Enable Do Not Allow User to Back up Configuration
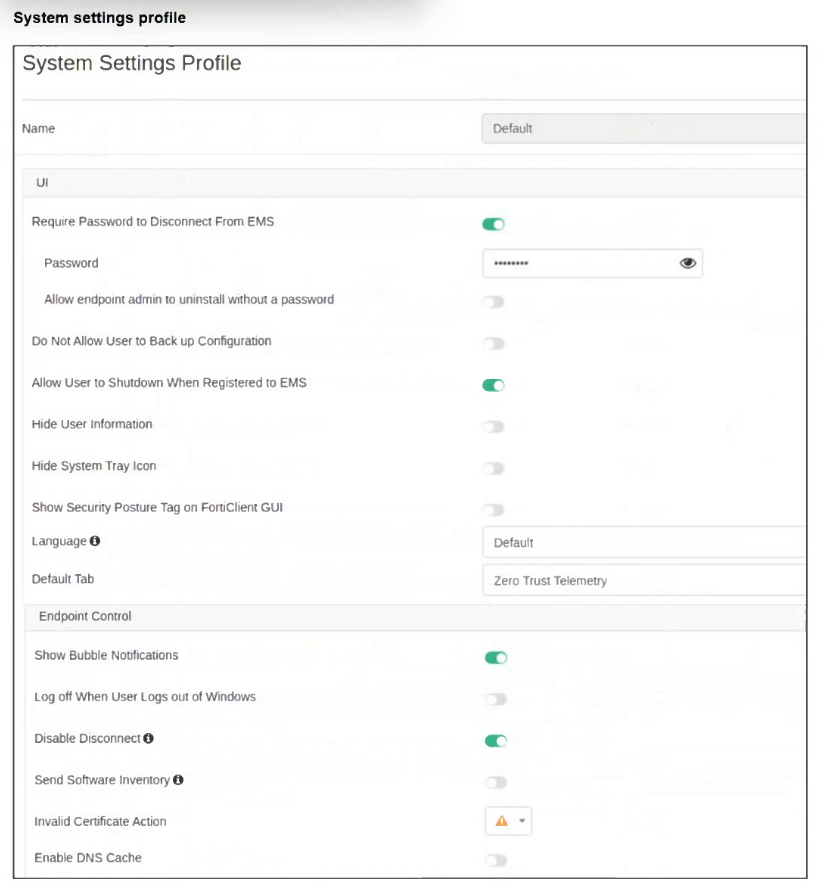This screenshot has height=888, width=820. point(494,343)
